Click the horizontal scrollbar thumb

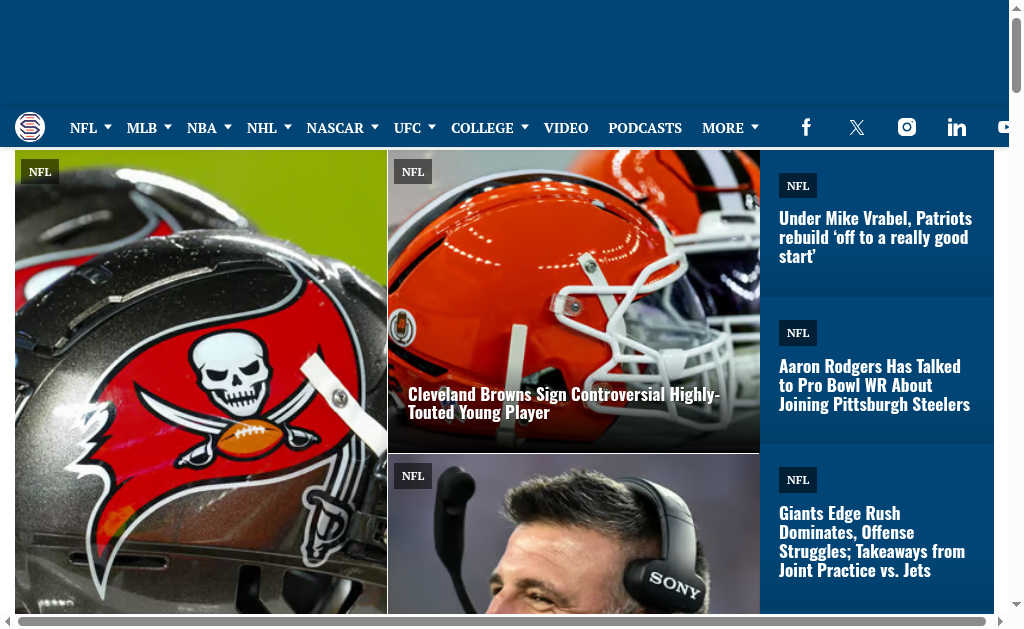tap(502, 621)
